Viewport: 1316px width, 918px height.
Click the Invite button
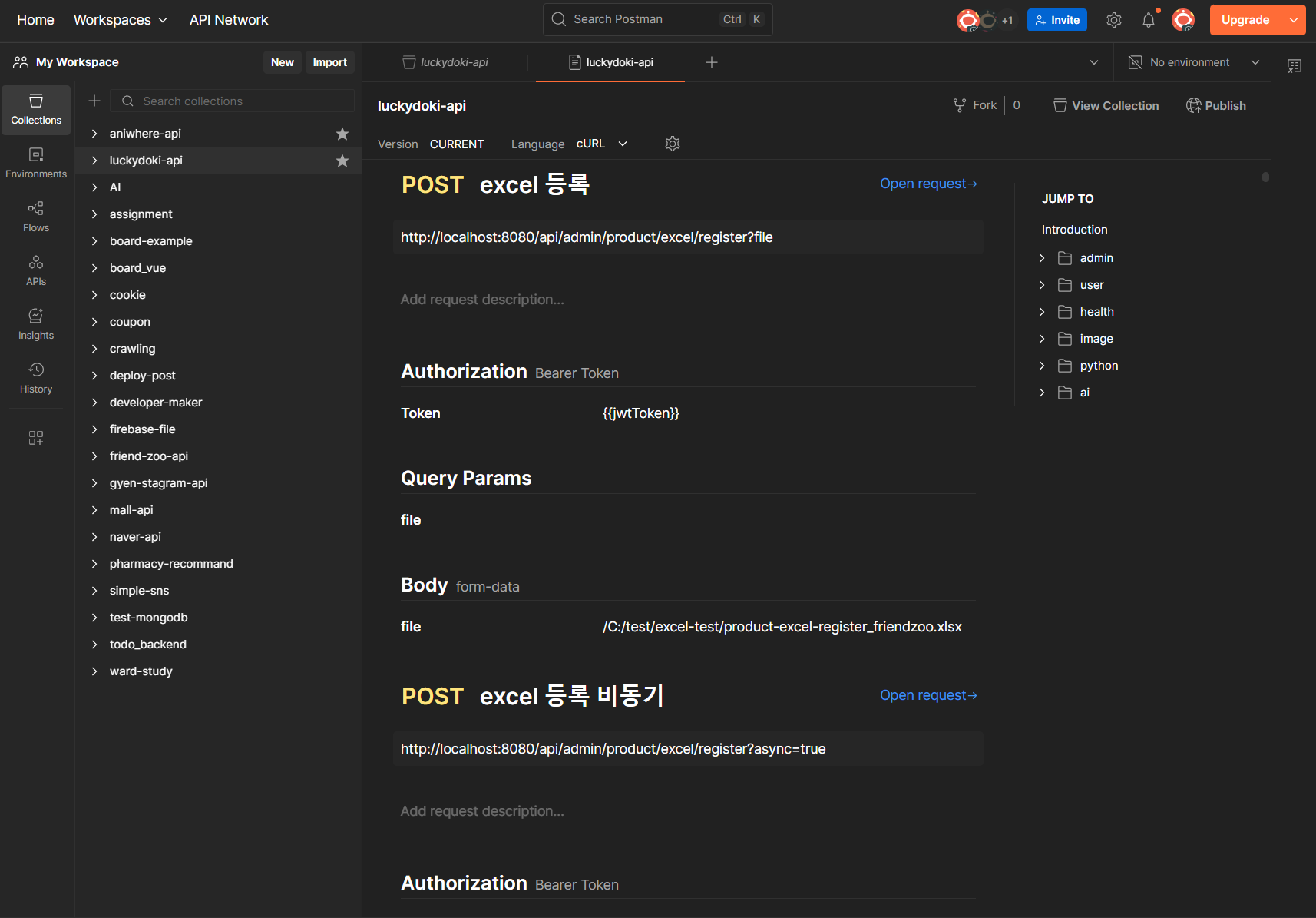click(x=1057, y=20)
